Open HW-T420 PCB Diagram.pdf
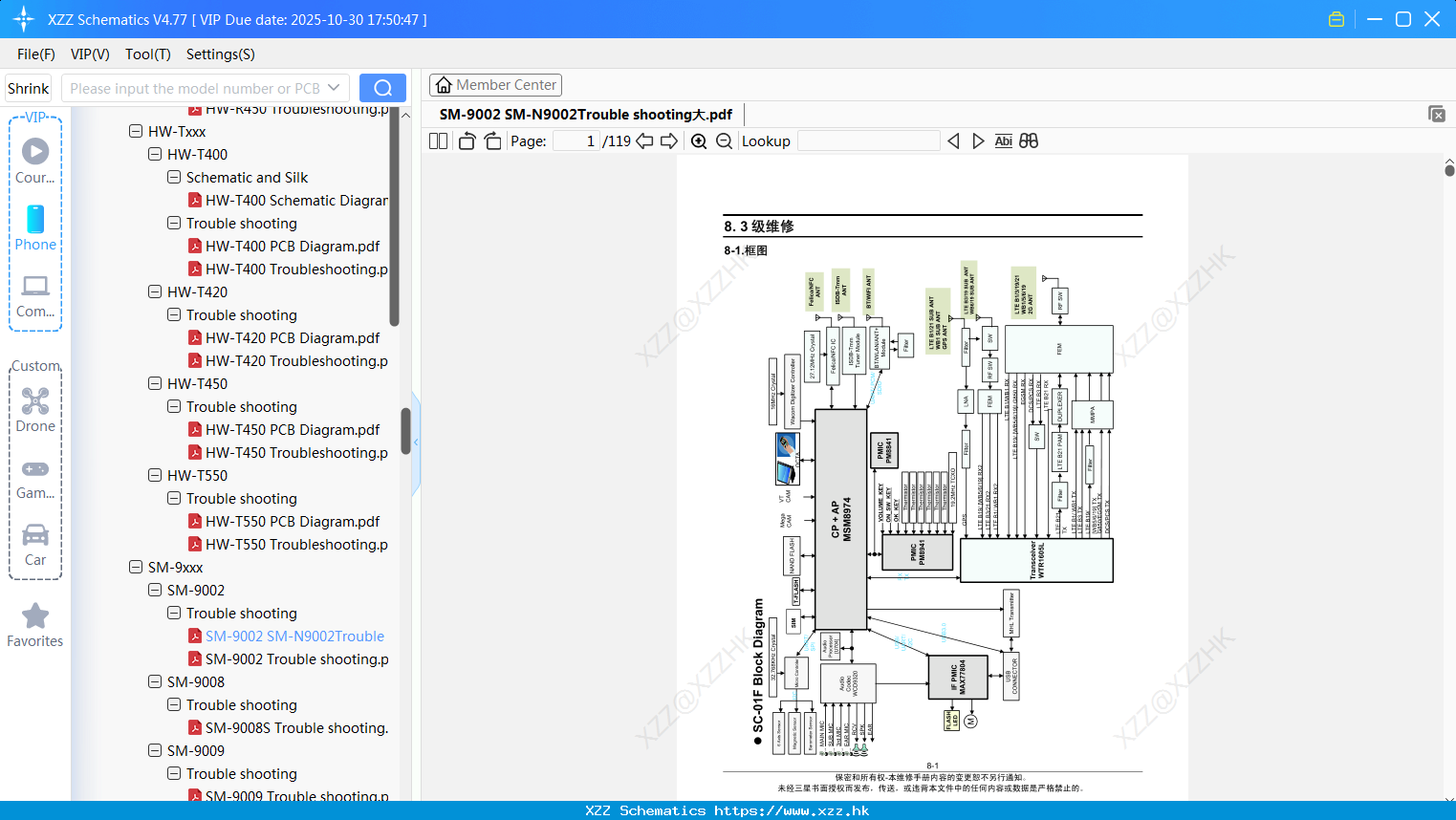1456x820 pixels. (x=284, y=337)
